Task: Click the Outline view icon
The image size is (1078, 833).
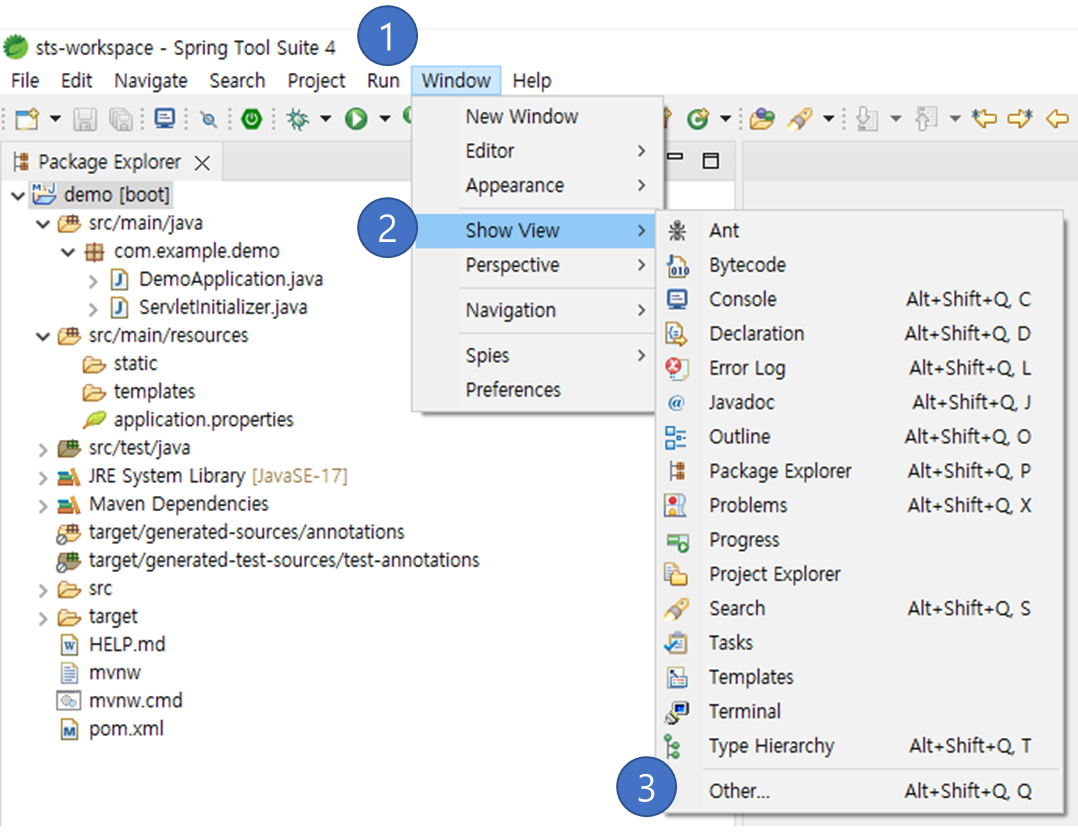Action: tap(676, 437)
